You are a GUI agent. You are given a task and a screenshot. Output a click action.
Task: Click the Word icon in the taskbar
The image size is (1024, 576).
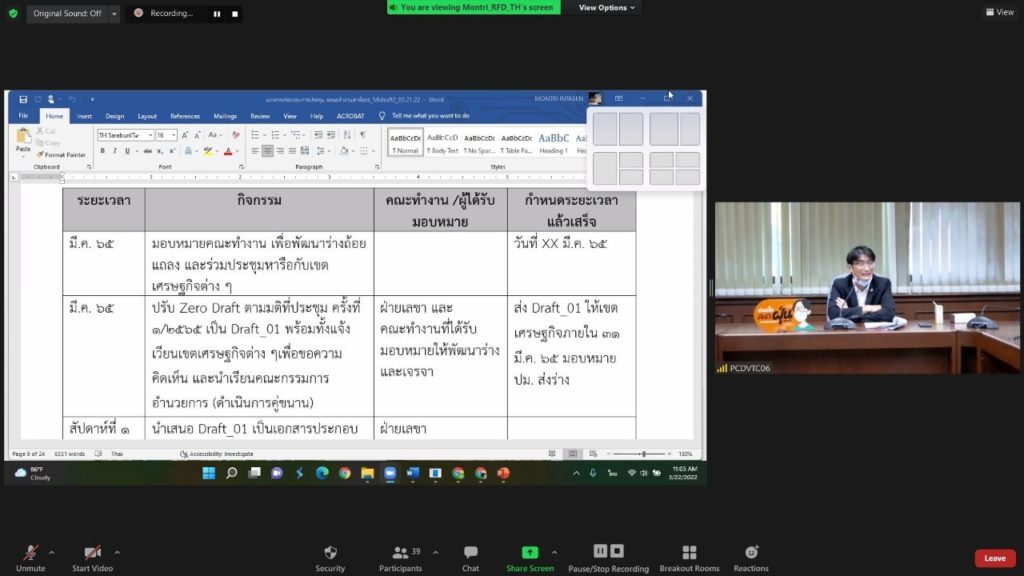[x=413, y=473]
